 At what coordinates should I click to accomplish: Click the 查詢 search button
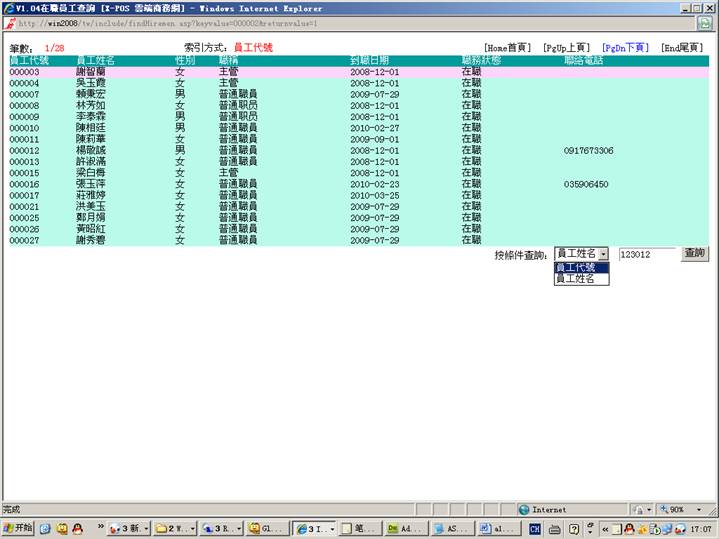pos(694,254)
